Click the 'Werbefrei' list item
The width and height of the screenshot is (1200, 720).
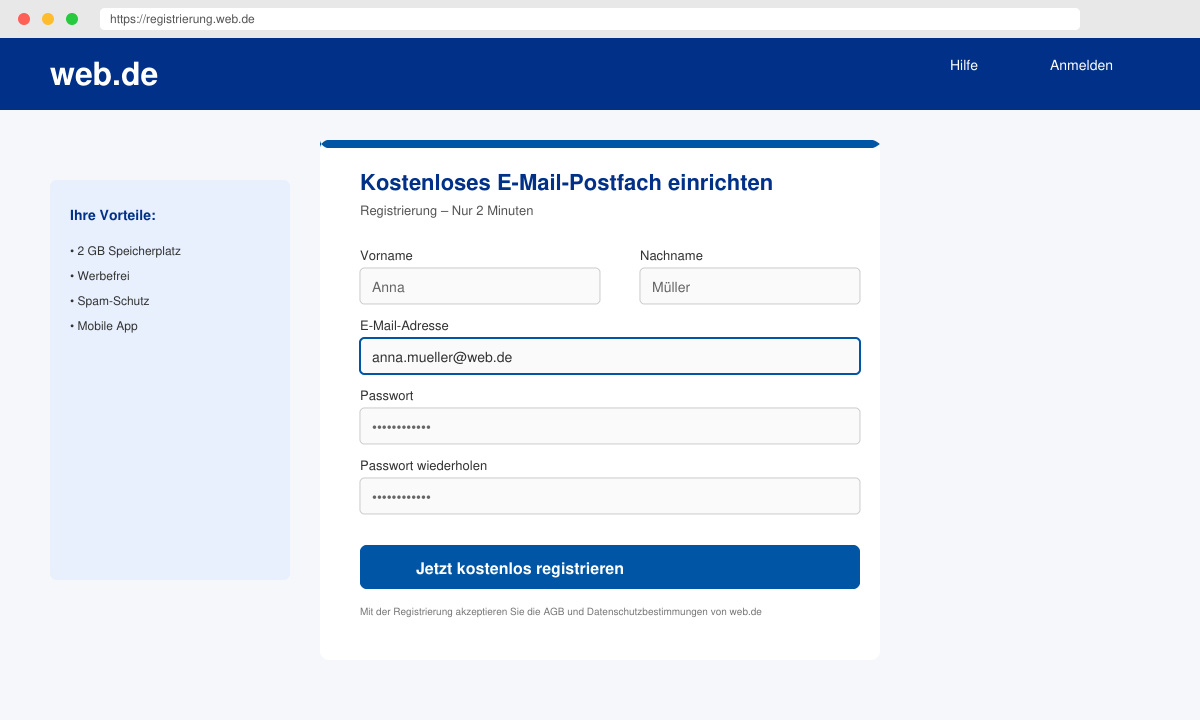[x=100, y=276]
